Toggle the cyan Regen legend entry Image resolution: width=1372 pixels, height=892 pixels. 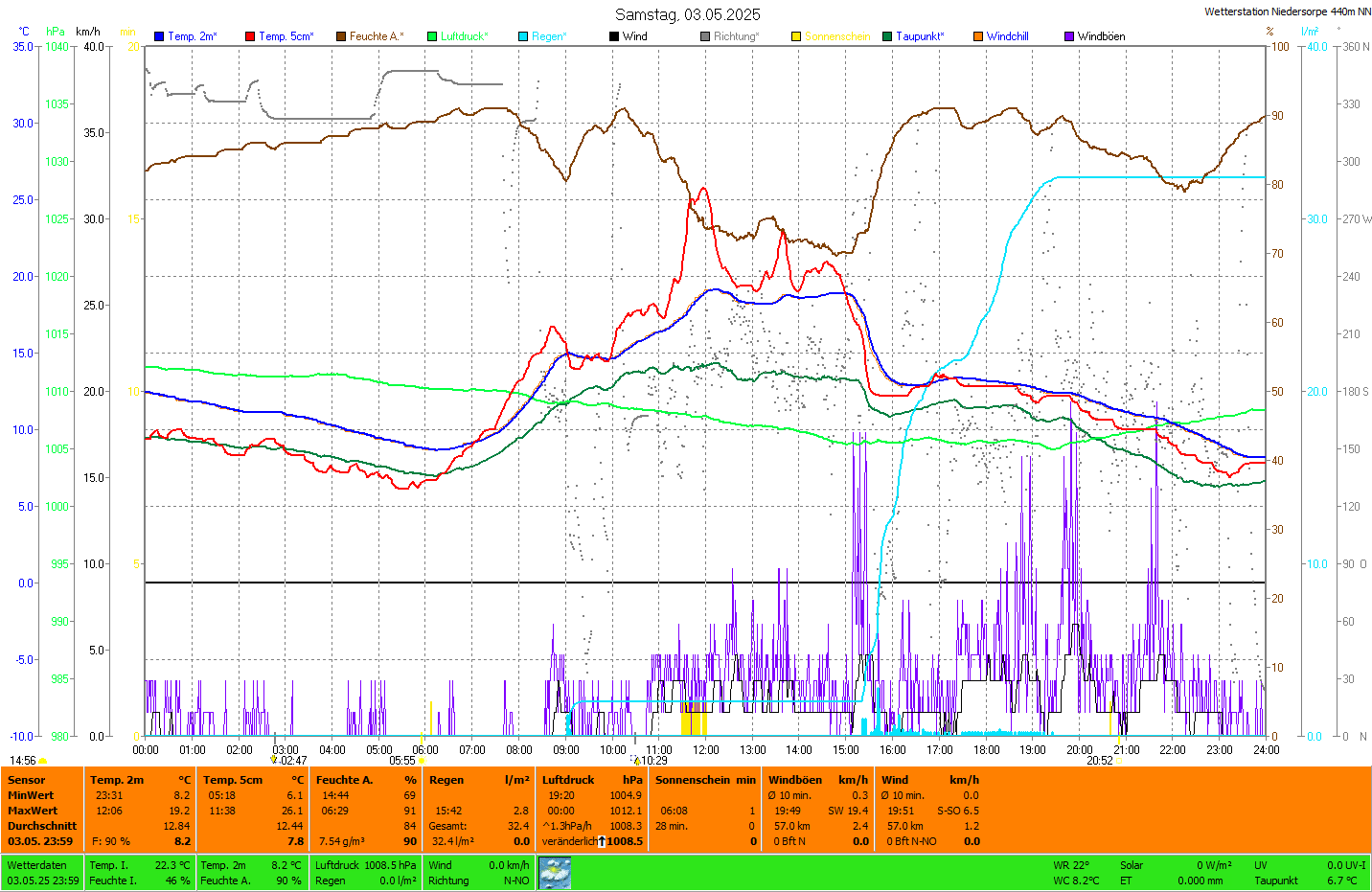tap(523, 36)
